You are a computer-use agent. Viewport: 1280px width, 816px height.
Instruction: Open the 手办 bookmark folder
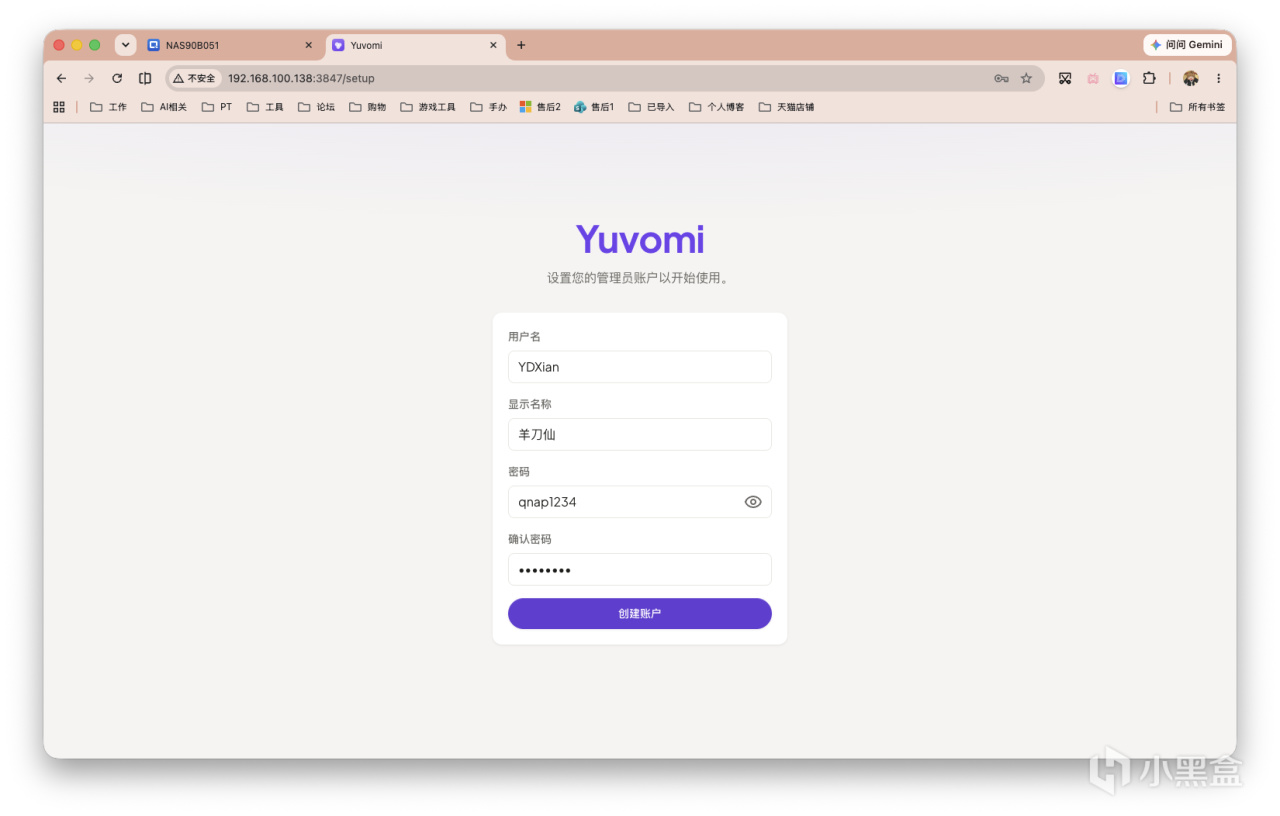489,107
